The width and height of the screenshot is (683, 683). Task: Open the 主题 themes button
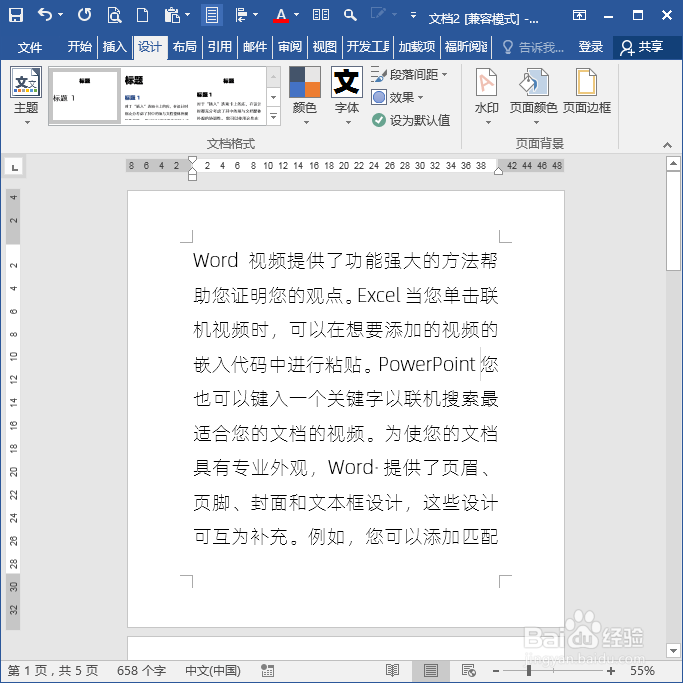click(x=26, y=96)
